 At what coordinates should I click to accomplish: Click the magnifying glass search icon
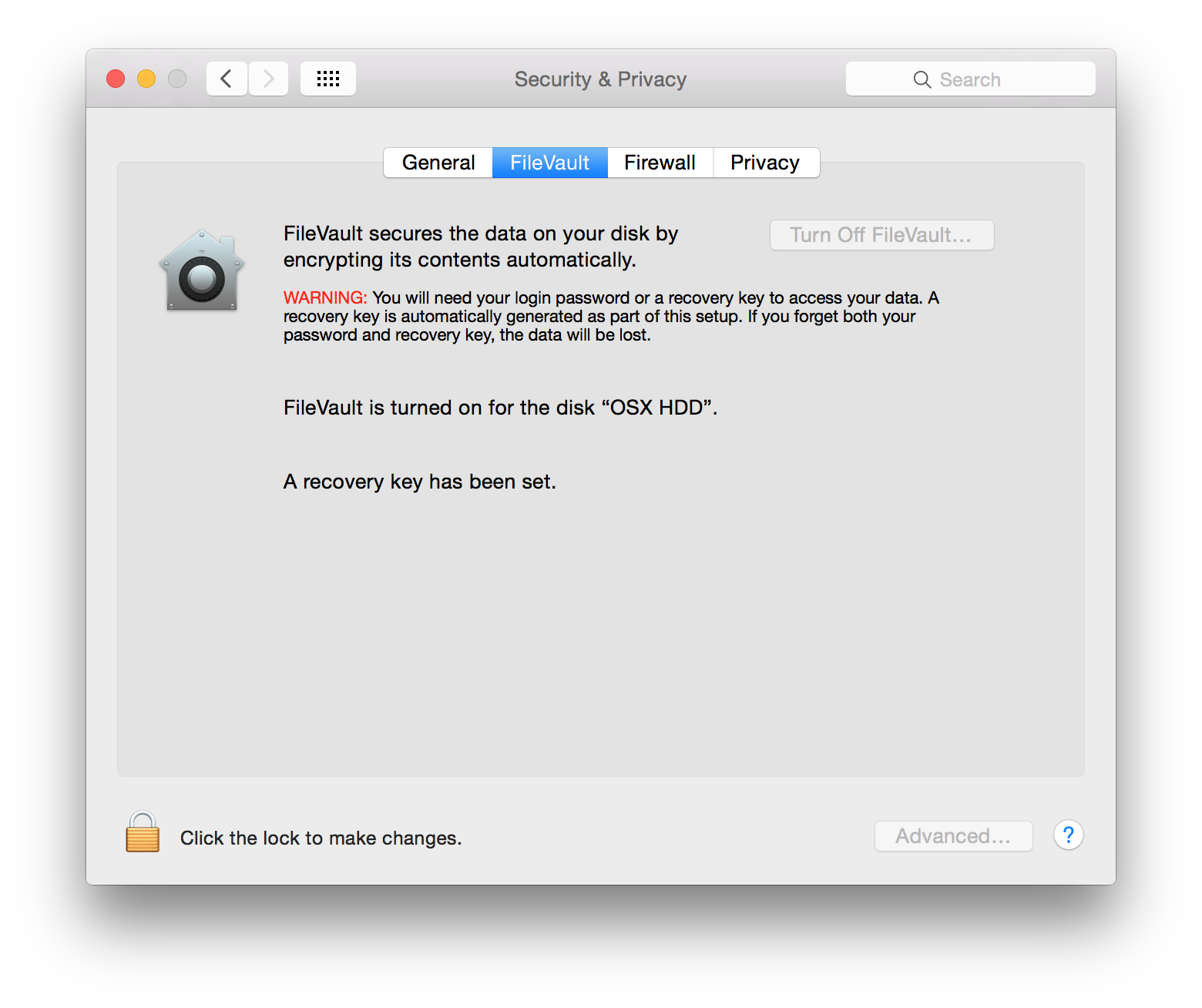click(922, 79)
